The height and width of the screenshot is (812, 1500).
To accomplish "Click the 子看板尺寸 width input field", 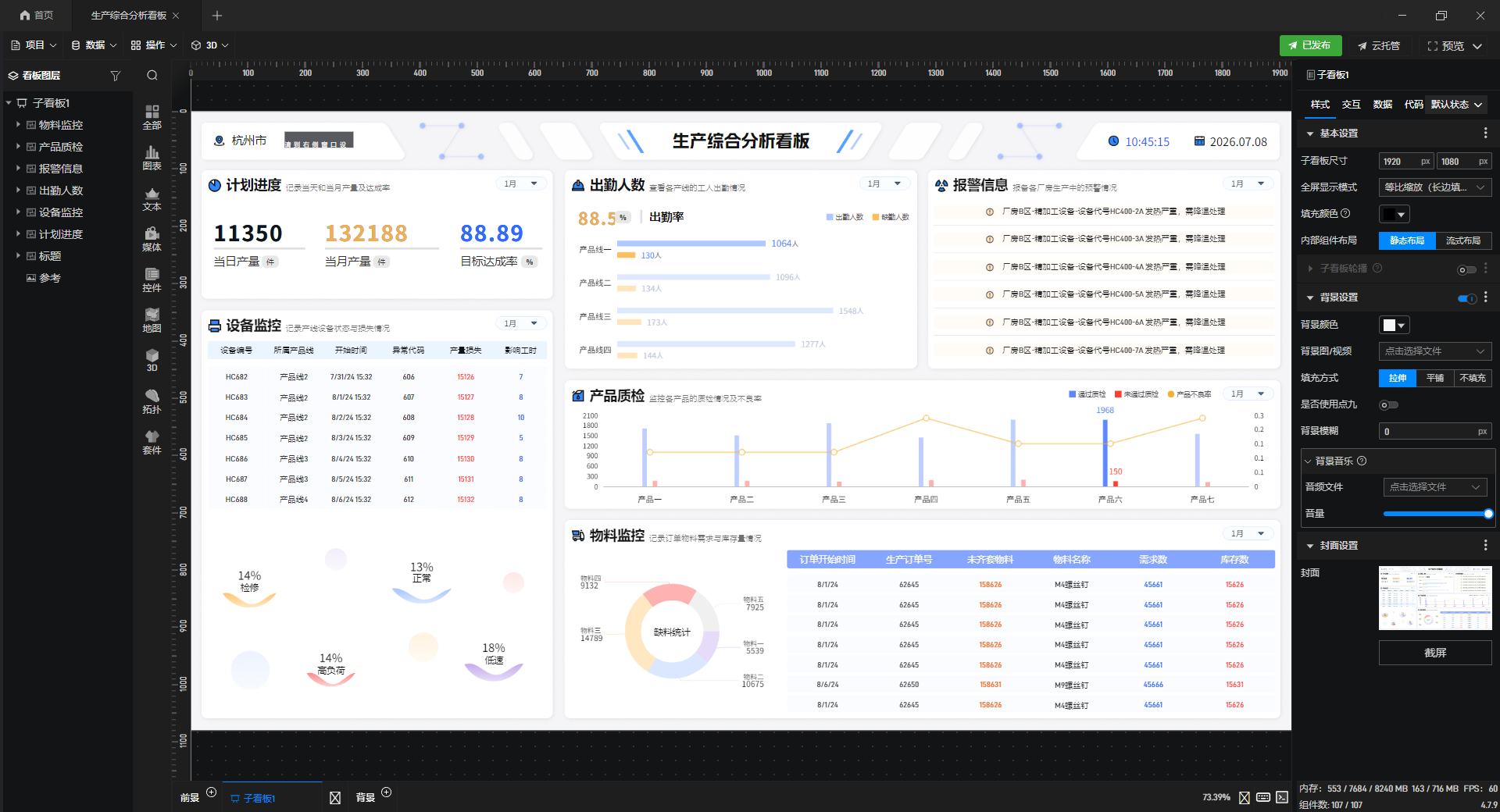I will [1406, 161].
